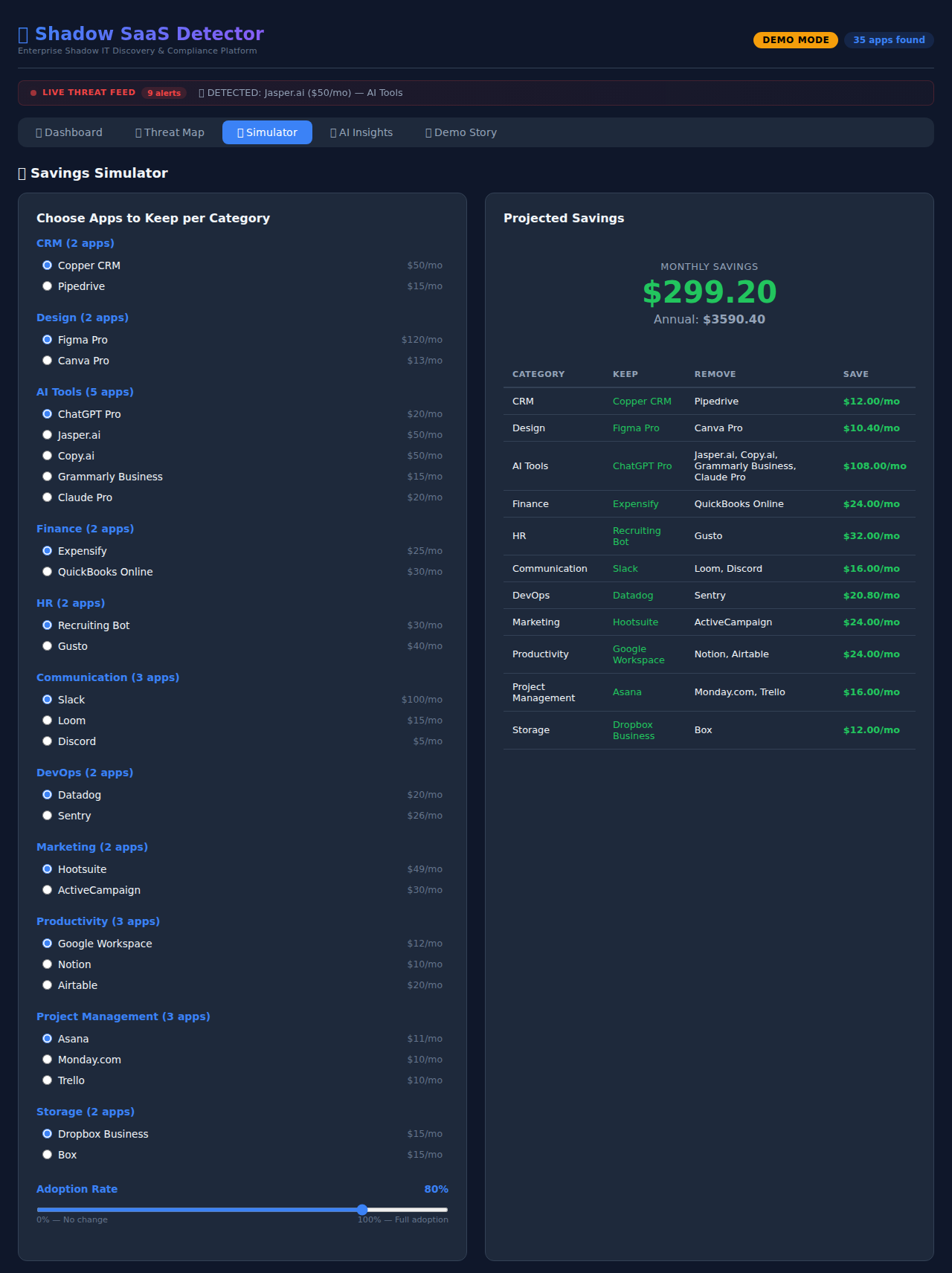Image resolution: width=952 pixels, height=1273 pixels.
Task: Open the Dashboard tab
Action: point(69,132)
